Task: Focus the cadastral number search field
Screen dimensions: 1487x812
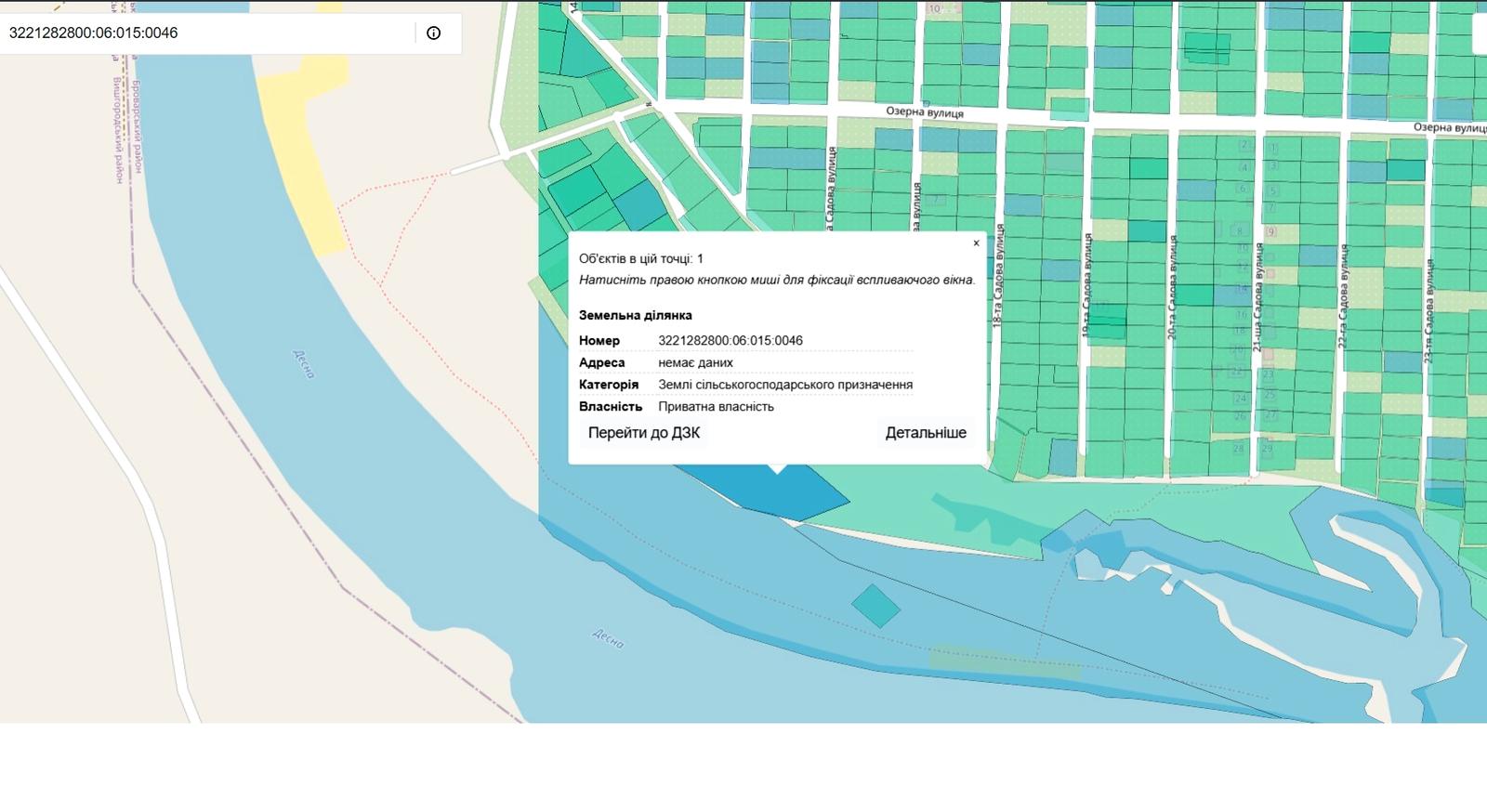Action: [x=204, y=33]
